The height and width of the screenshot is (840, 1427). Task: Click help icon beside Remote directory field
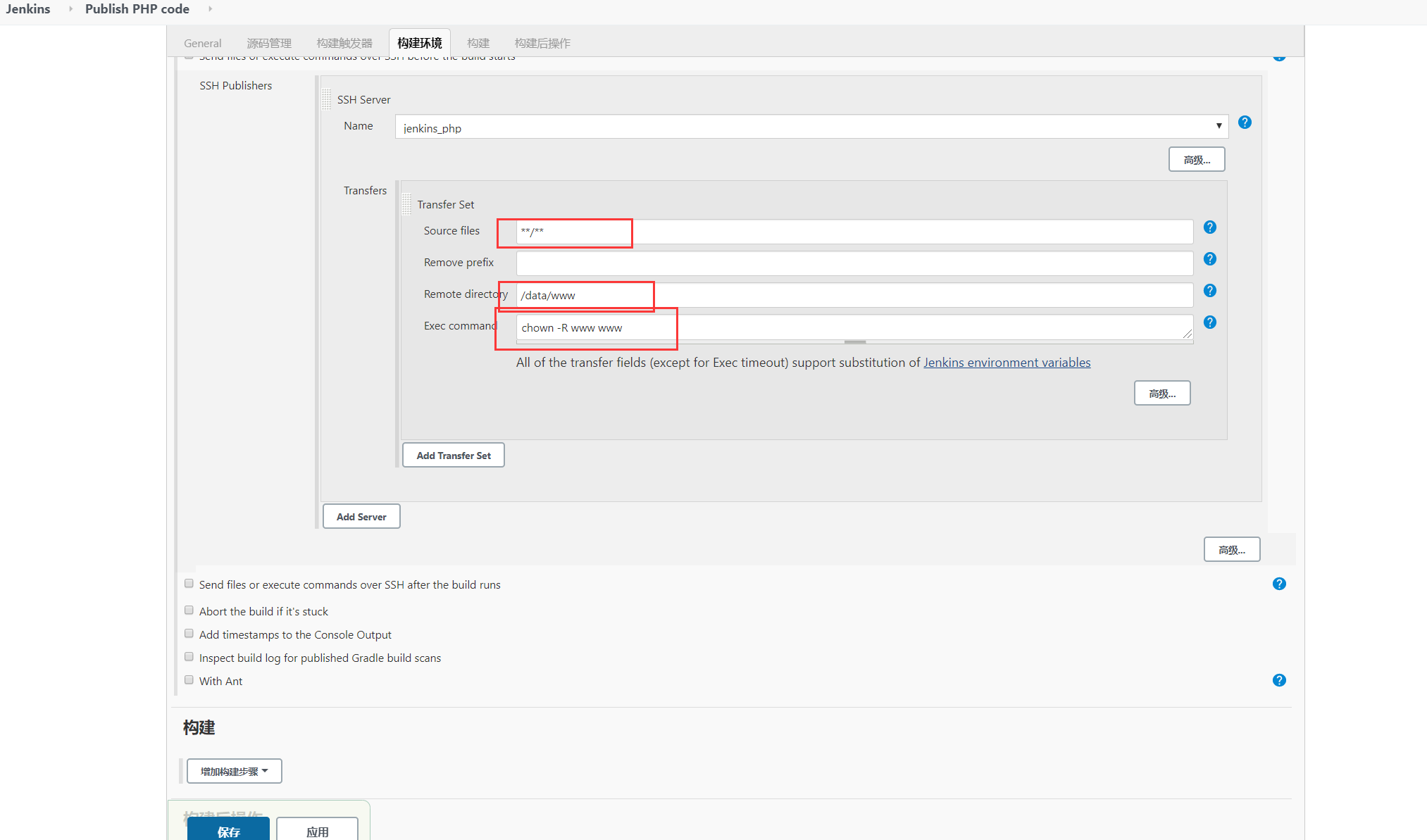(x=1210, y=291)
